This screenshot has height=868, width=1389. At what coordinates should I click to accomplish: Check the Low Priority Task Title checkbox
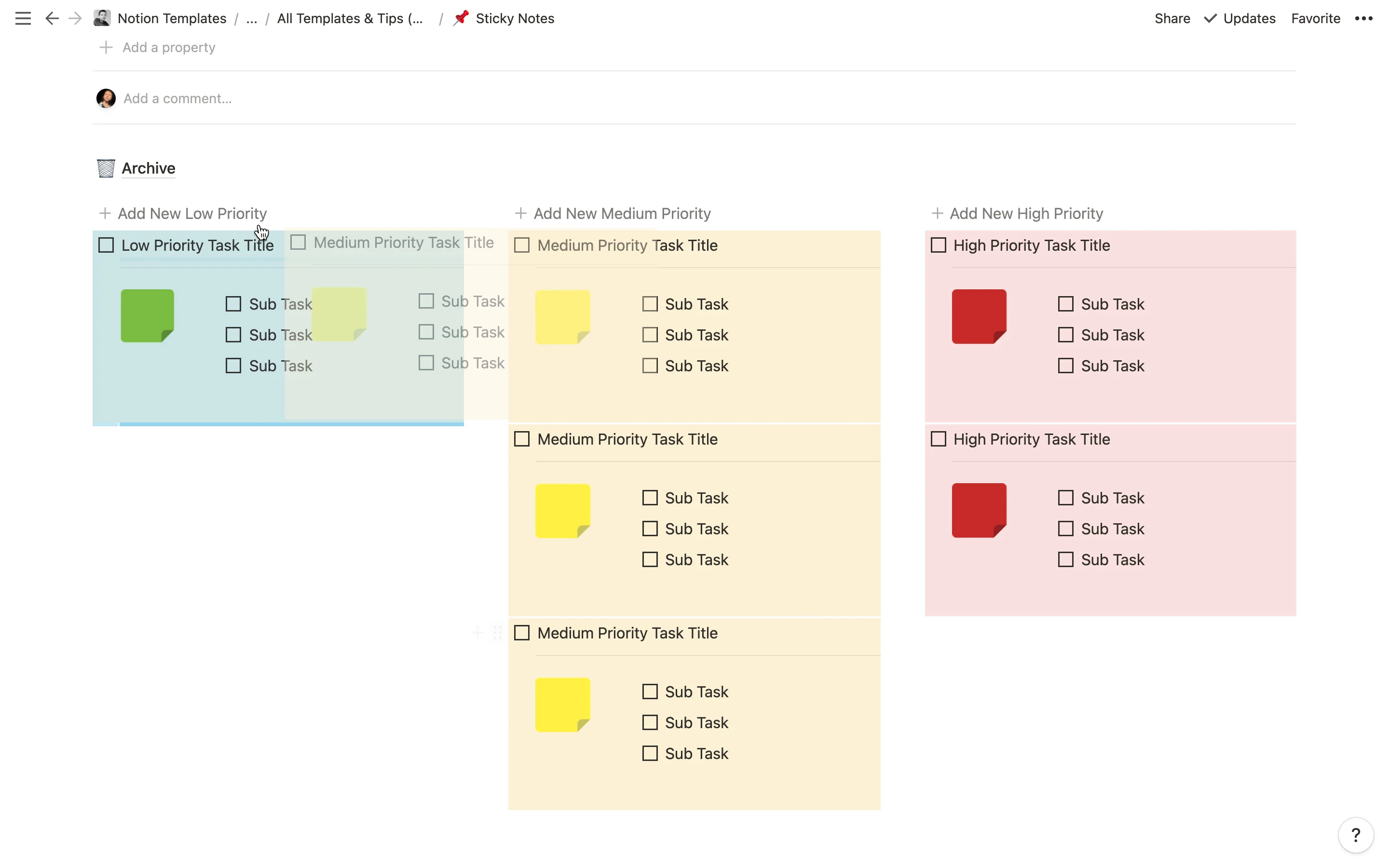(106, 244)
